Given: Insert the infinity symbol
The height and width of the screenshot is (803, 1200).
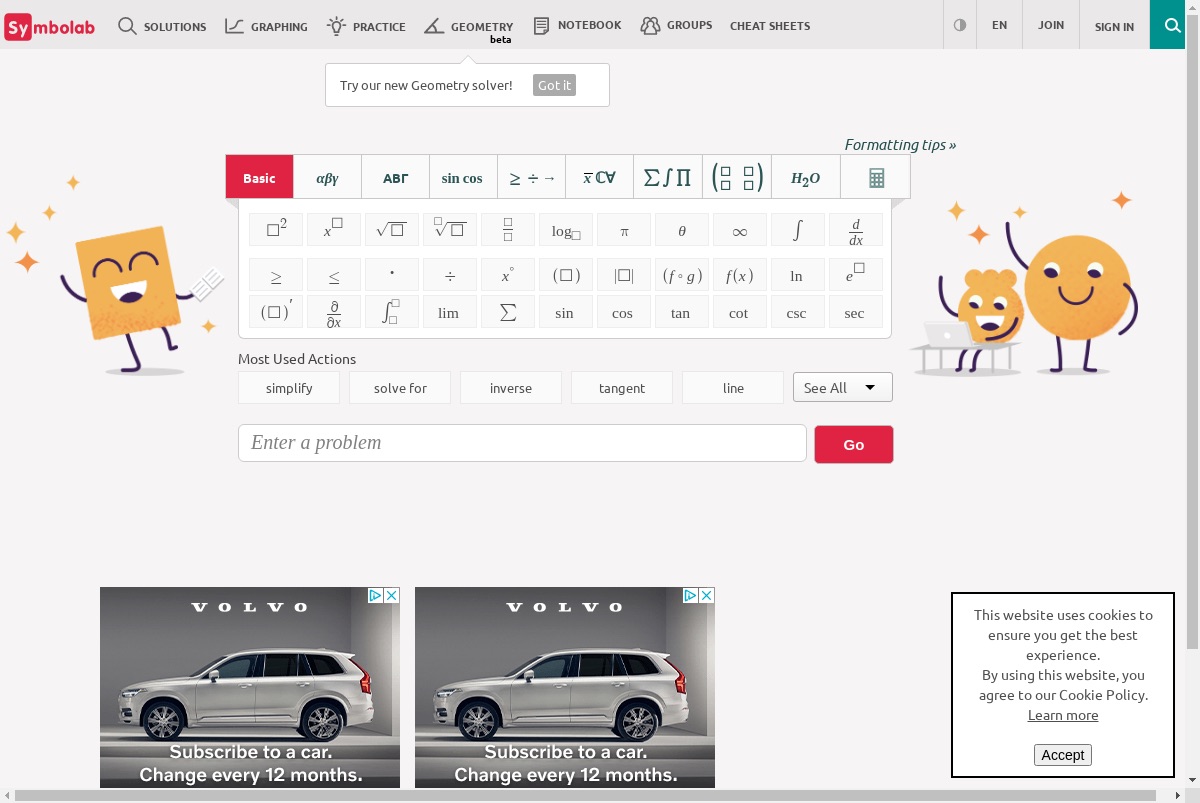Looking at the screenshot, I should (x=740, y=230).
